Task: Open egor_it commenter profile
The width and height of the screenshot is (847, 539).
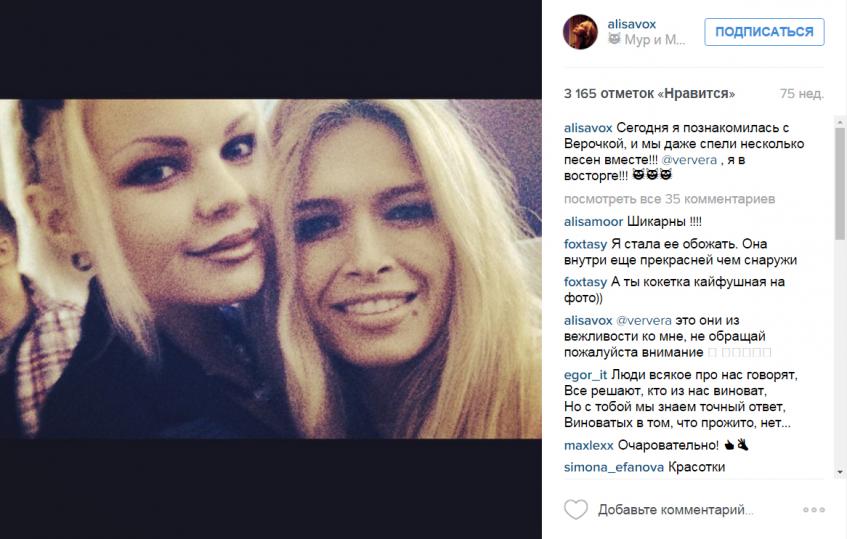Action: click(586, 375)
